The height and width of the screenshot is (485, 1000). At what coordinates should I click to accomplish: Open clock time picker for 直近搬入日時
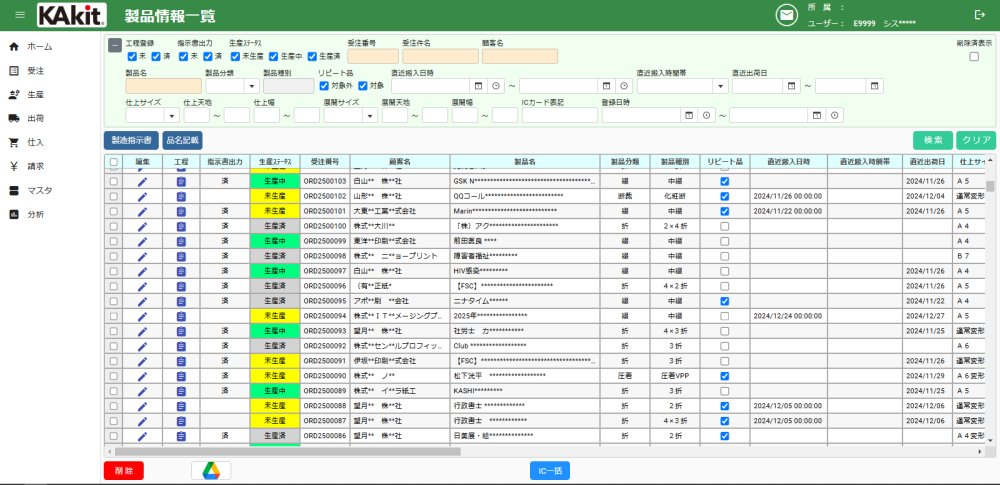click(x=495, y=86)
